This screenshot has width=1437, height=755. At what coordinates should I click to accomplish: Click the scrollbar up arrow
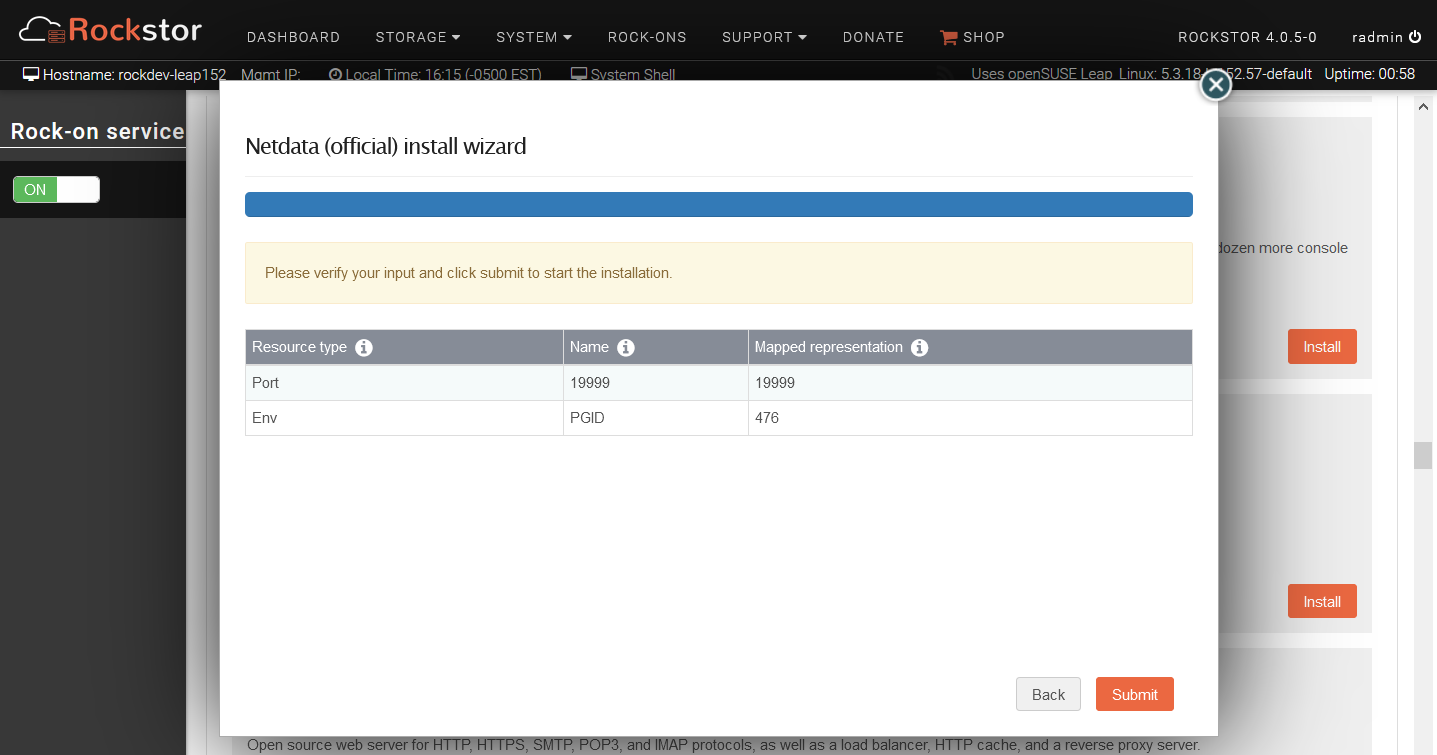[x=1422, y=106]
